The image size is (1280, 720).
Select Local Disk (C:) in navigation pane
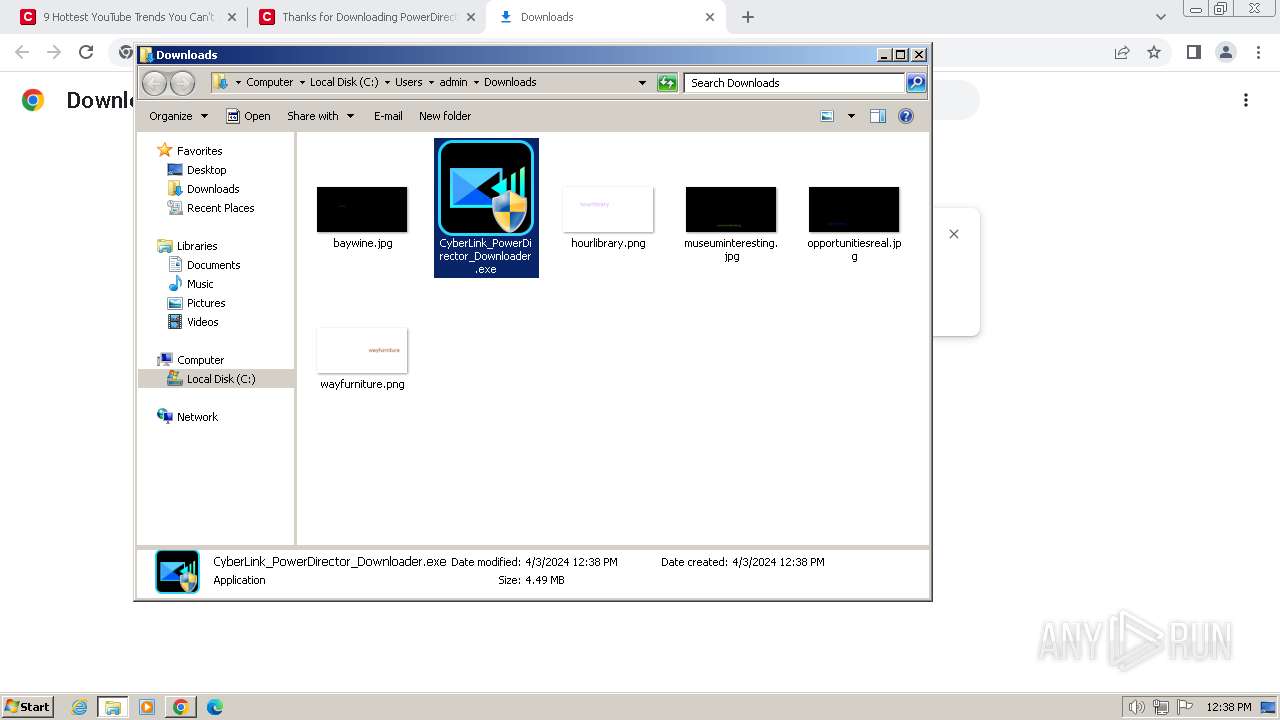pos(216,379)
